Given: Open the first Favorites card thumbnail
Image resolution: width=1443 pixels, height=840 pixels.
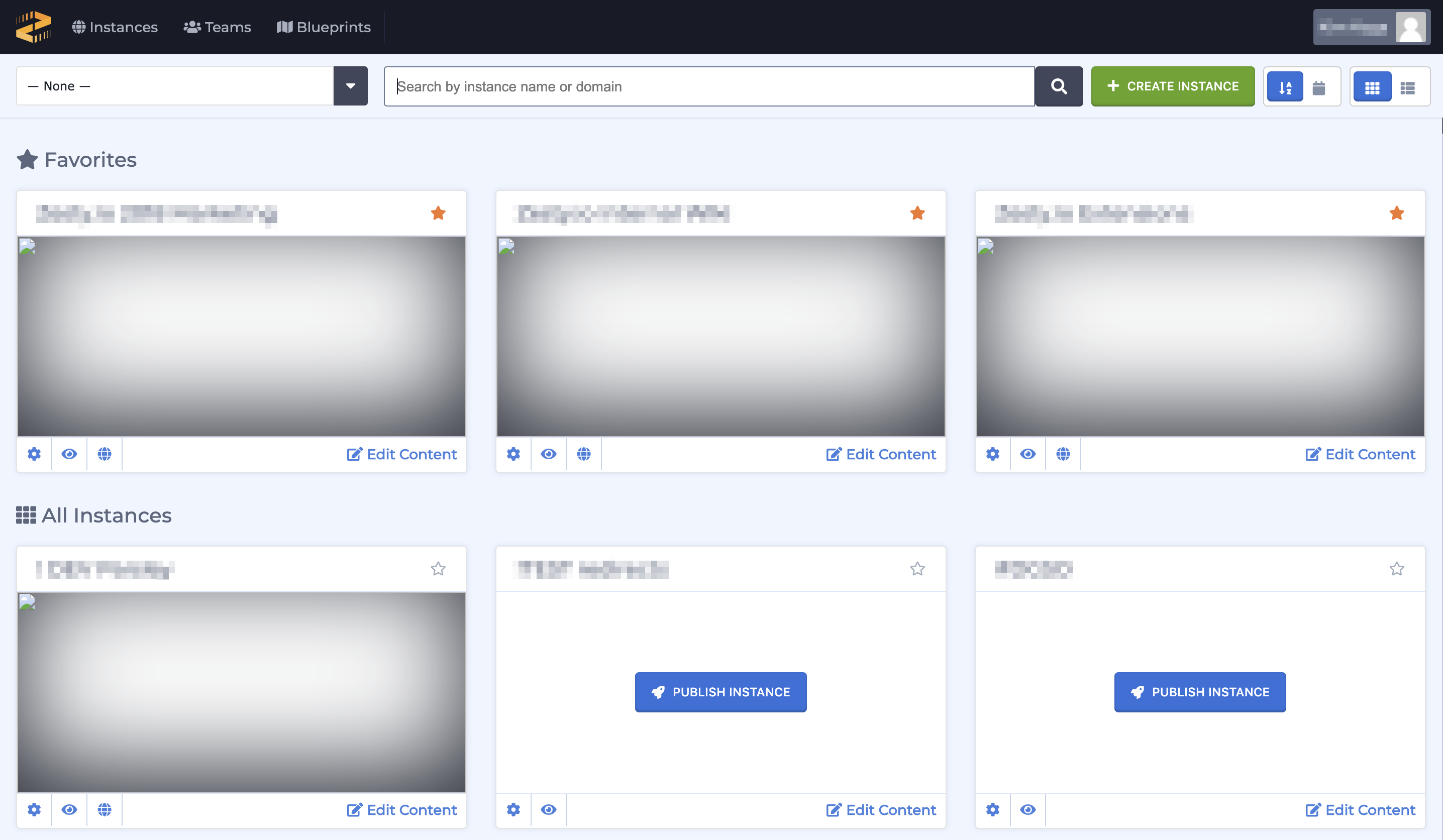Looking at the screenshot, I should click(242, 337).
